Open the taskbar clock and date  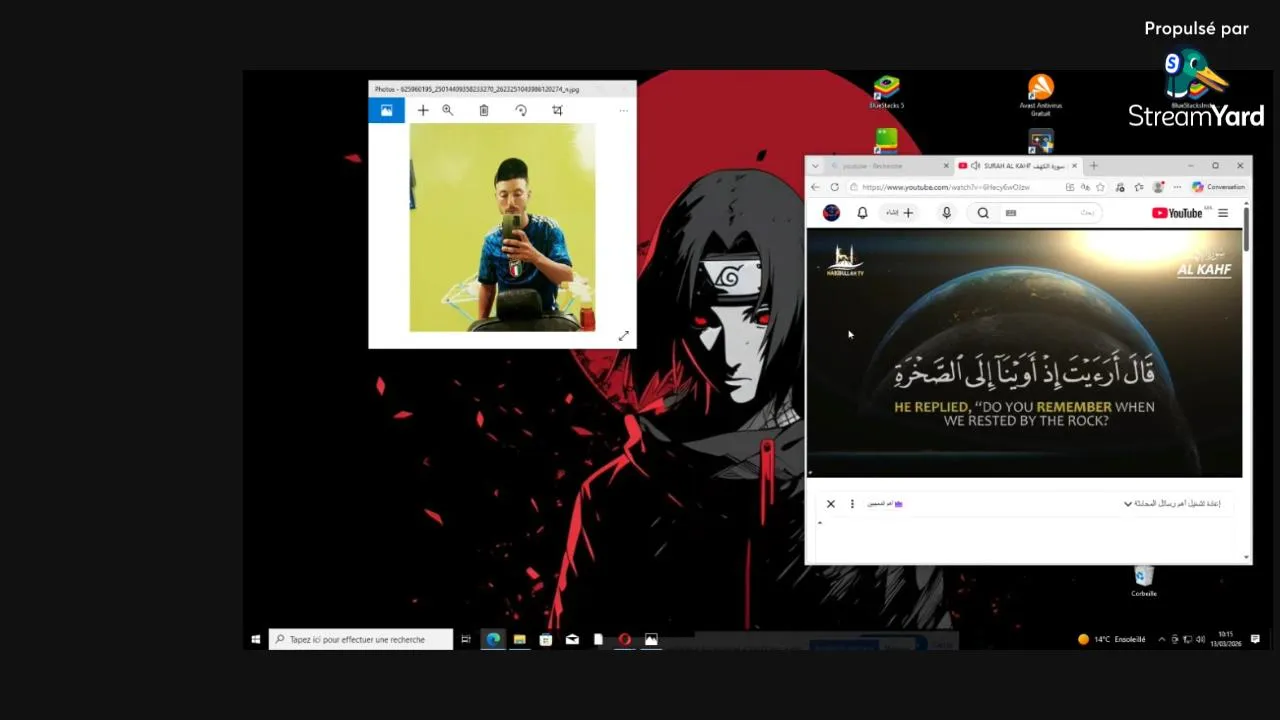point(1226,639)
